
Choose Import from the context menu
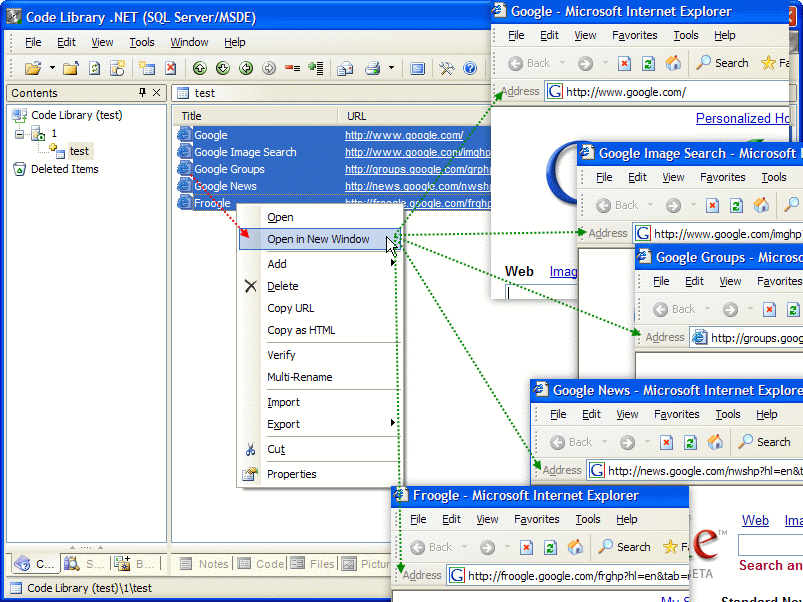[283, 402]
